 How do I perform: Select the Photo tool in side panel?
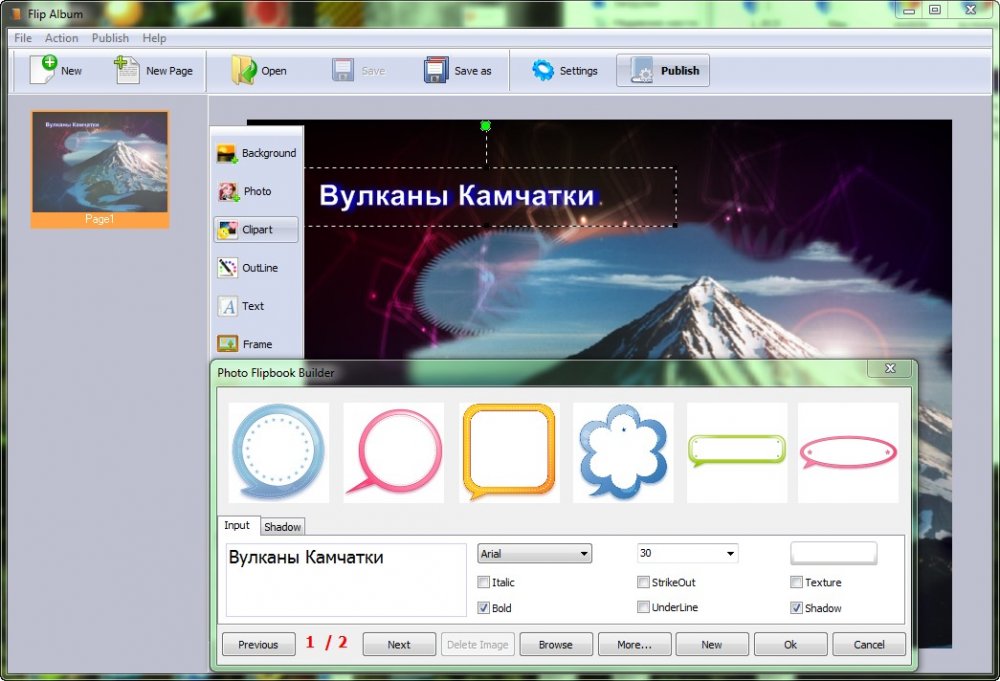227,191
